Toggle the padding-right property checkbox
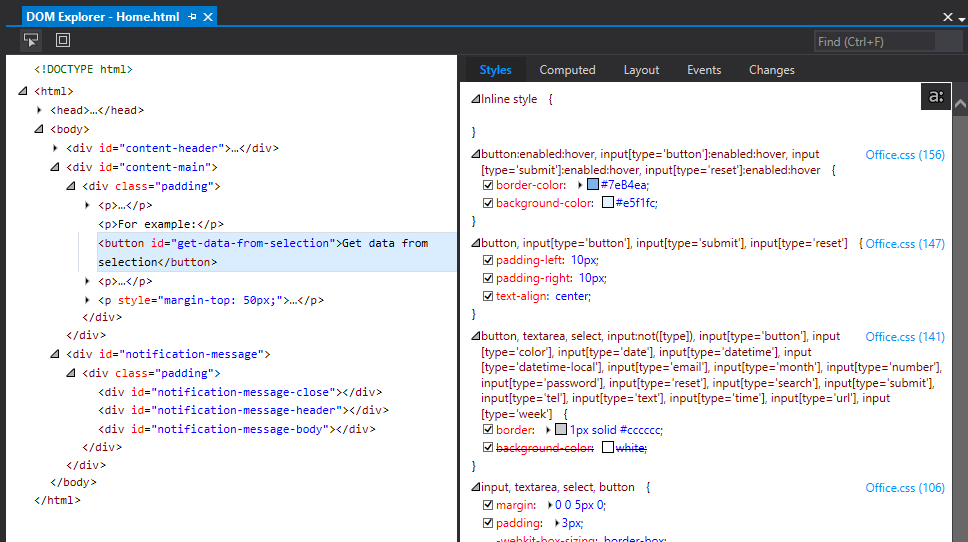Image resolution: width=968 pixels, height=542 pixels. pos(488,278)
